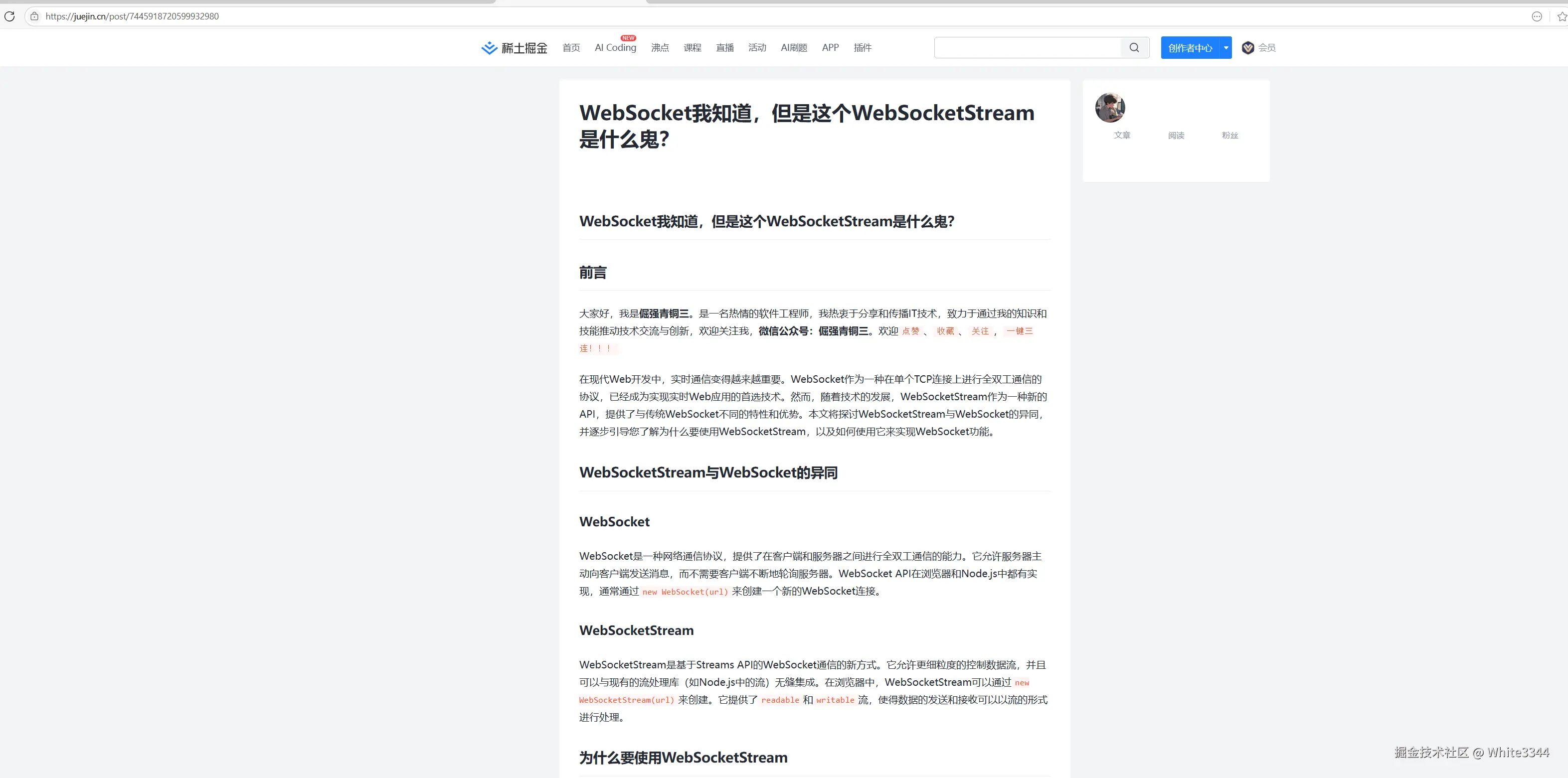
Task: Select the 课程 navigation tab
Action: 693,47
